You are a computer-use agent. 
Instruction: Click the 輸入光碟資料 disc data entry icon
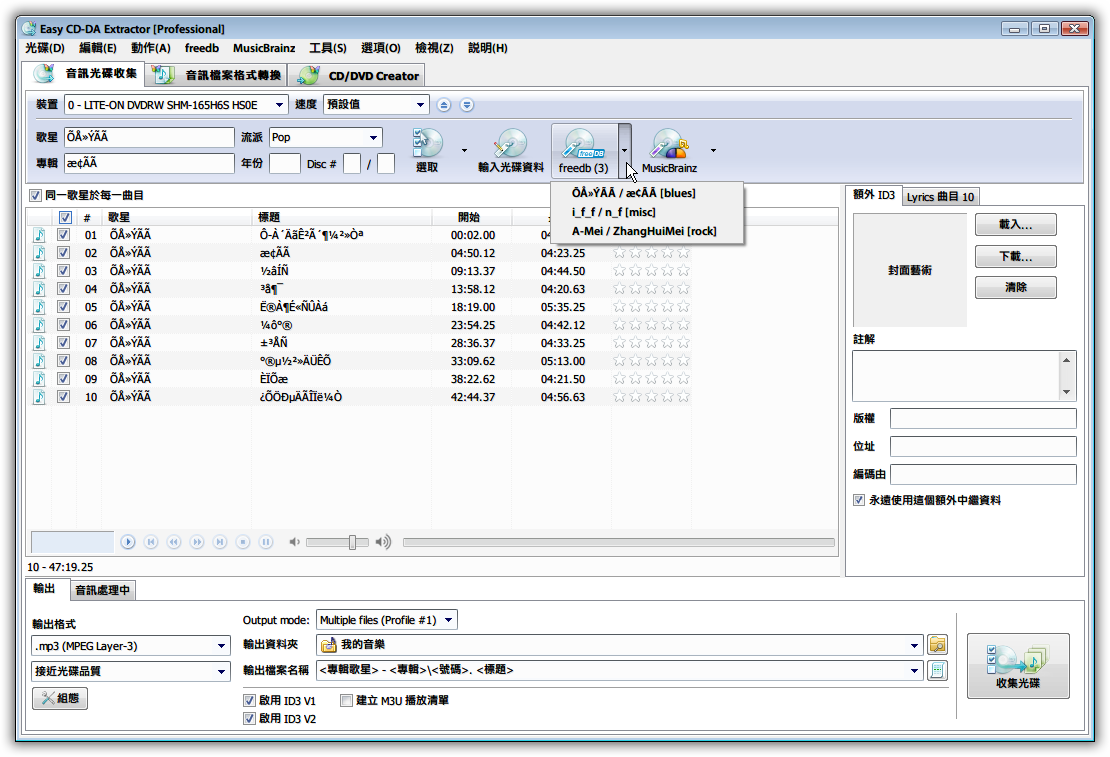click(509, 145)
